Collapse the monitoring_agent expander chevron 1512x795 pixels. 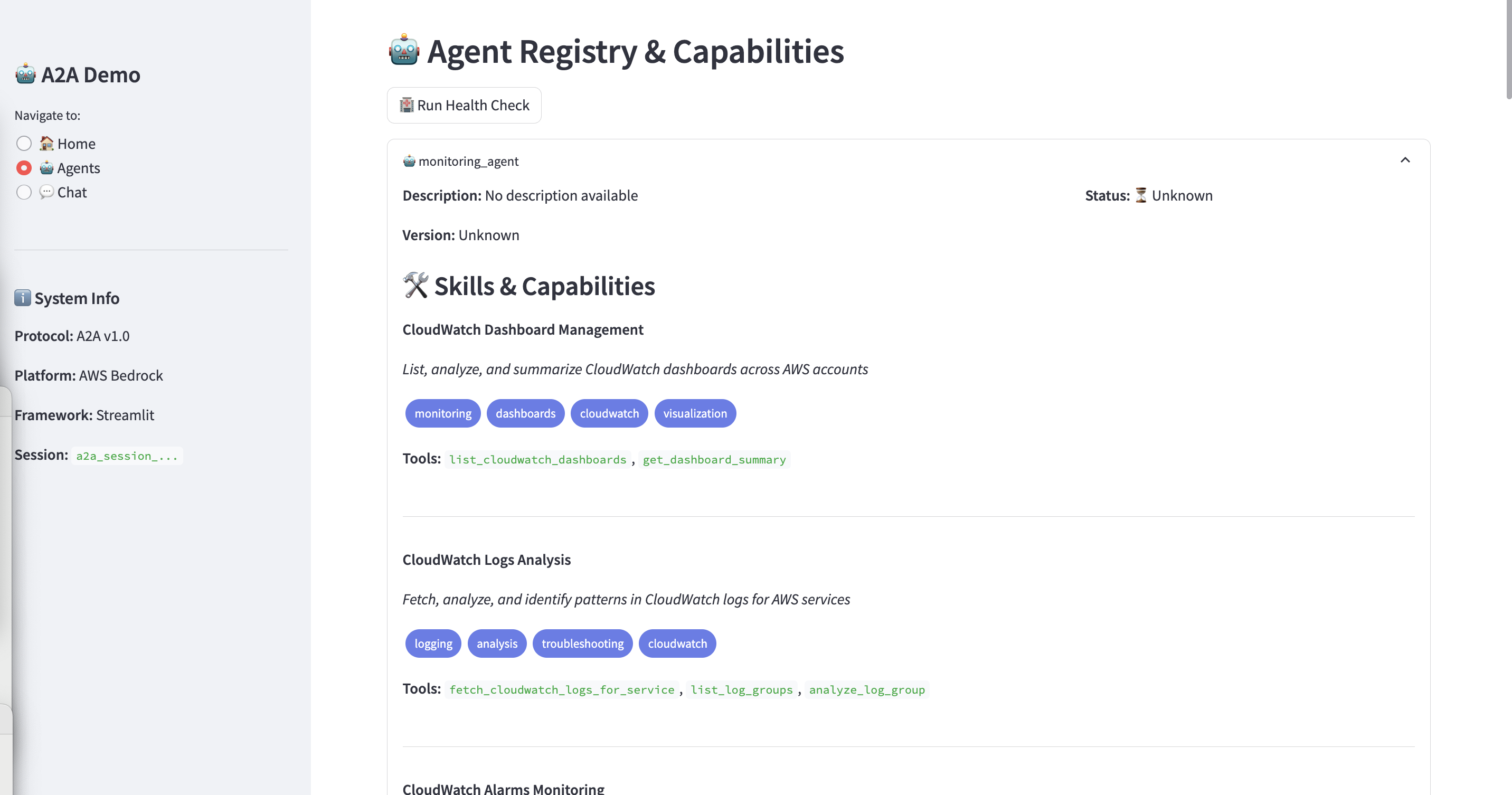click(1405, 160)
